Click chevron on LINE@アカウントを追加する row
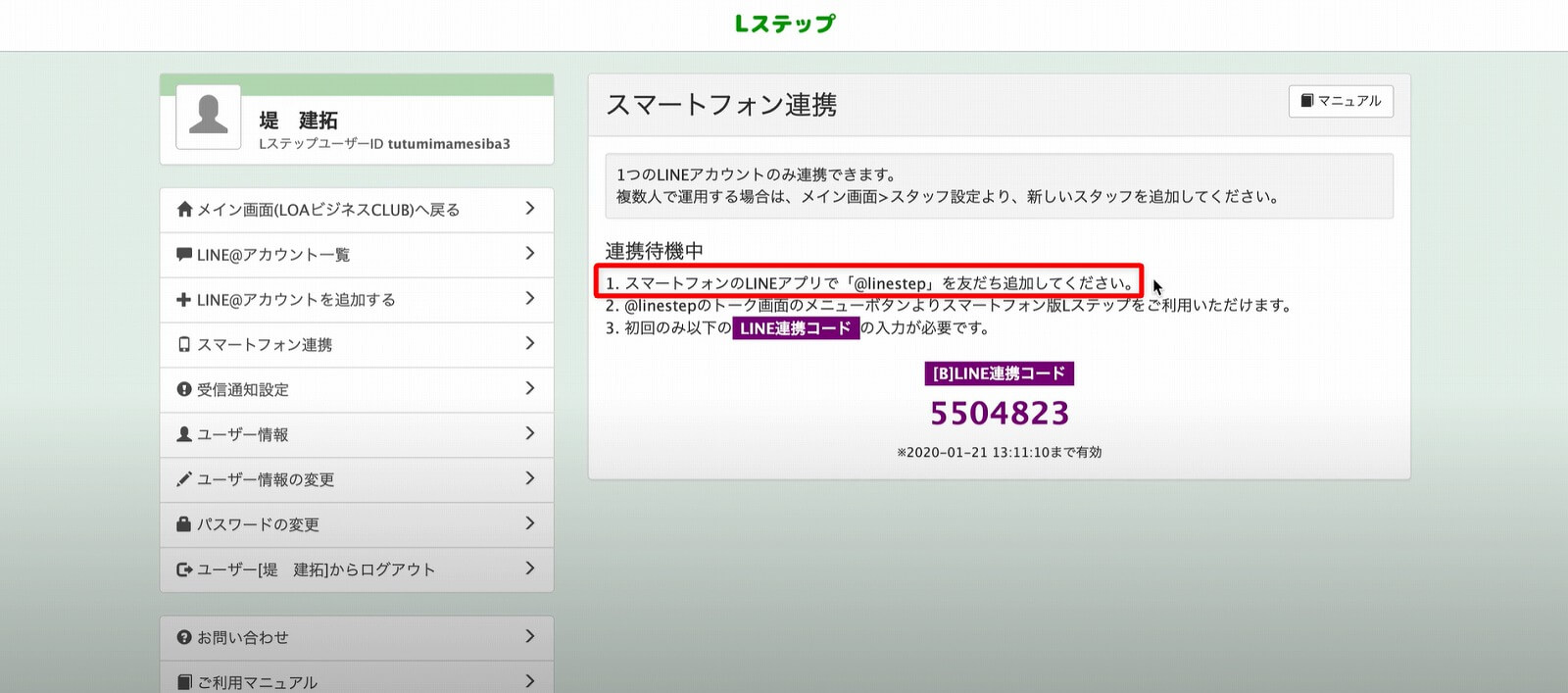Viewport: 1568px width, 693px height. point(530,298)
